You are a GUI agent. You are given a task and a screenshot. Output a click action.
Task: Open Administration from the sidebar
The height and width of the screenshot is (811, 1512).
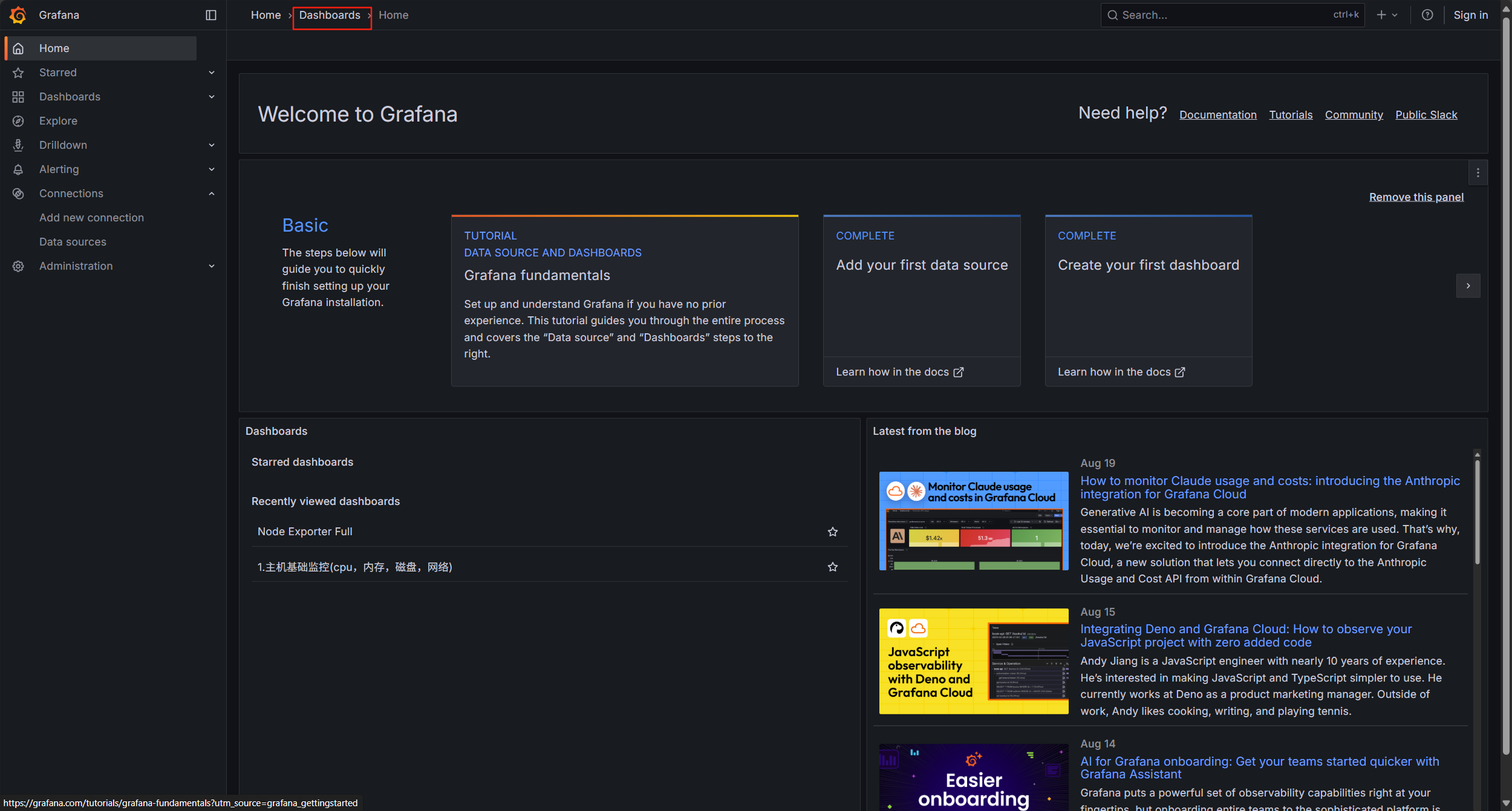click(x=76, y=266)
